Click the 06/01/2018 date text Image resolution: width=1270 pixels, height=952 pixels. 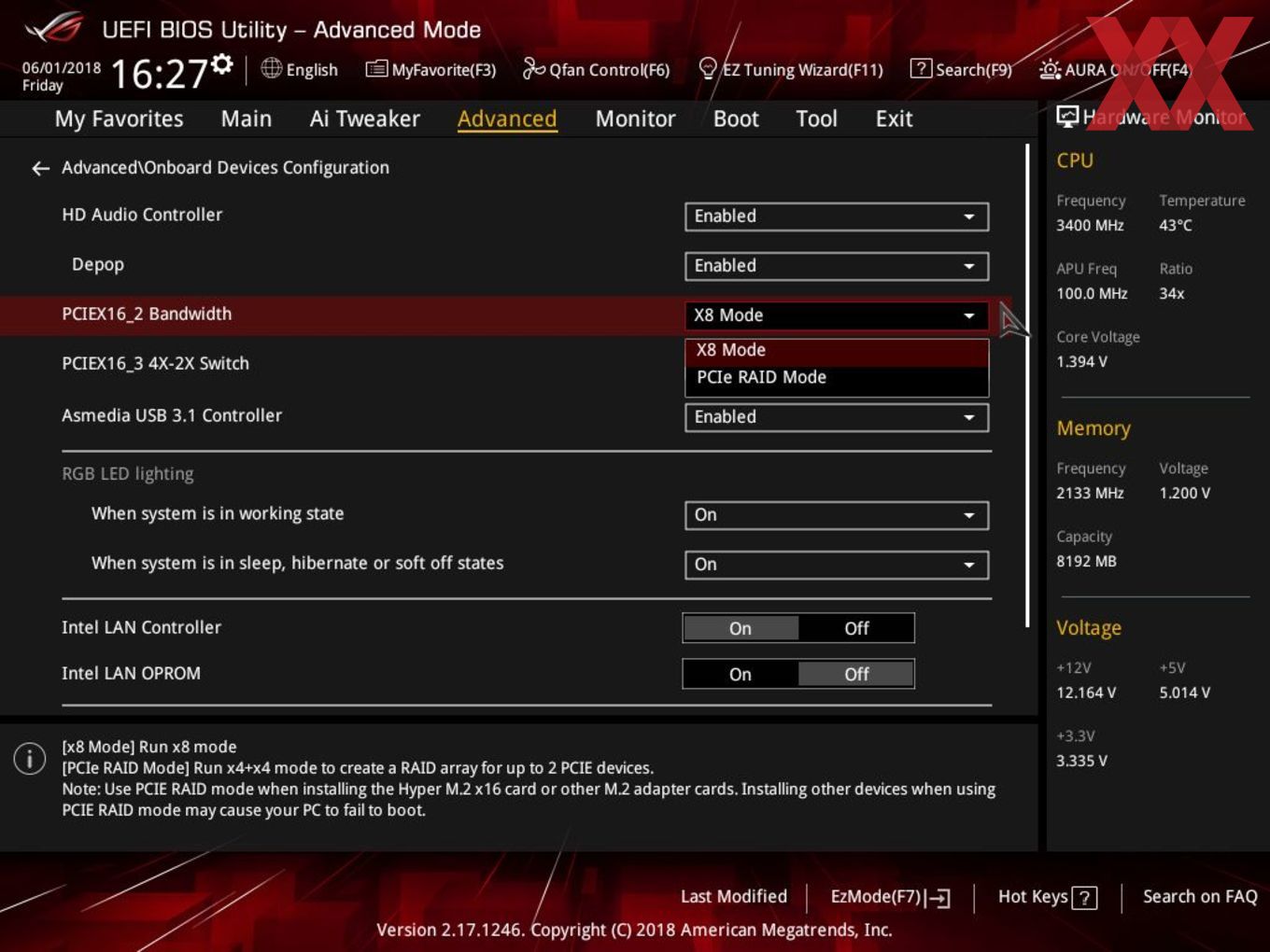click(62, 68)
